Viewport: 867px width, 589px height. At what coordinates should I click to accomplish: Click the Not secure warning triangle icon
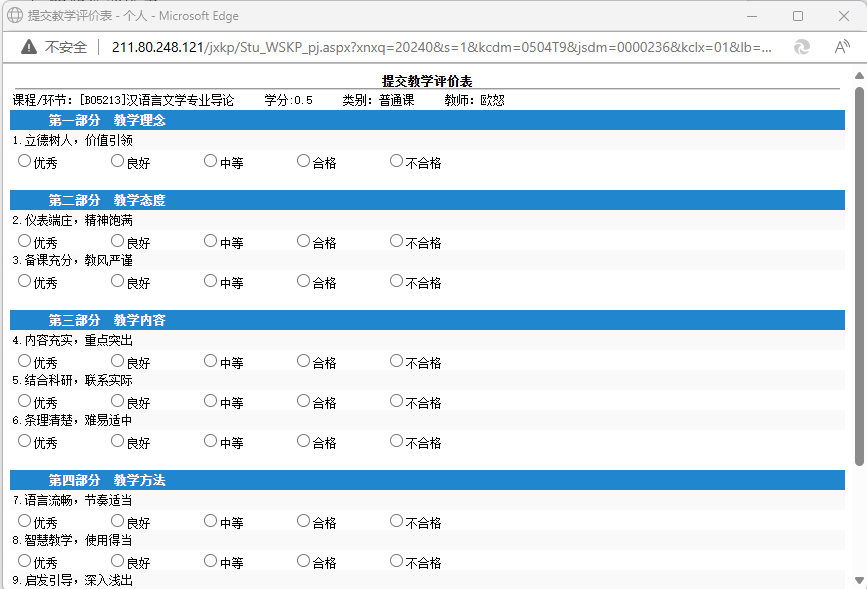click(29, 47)
